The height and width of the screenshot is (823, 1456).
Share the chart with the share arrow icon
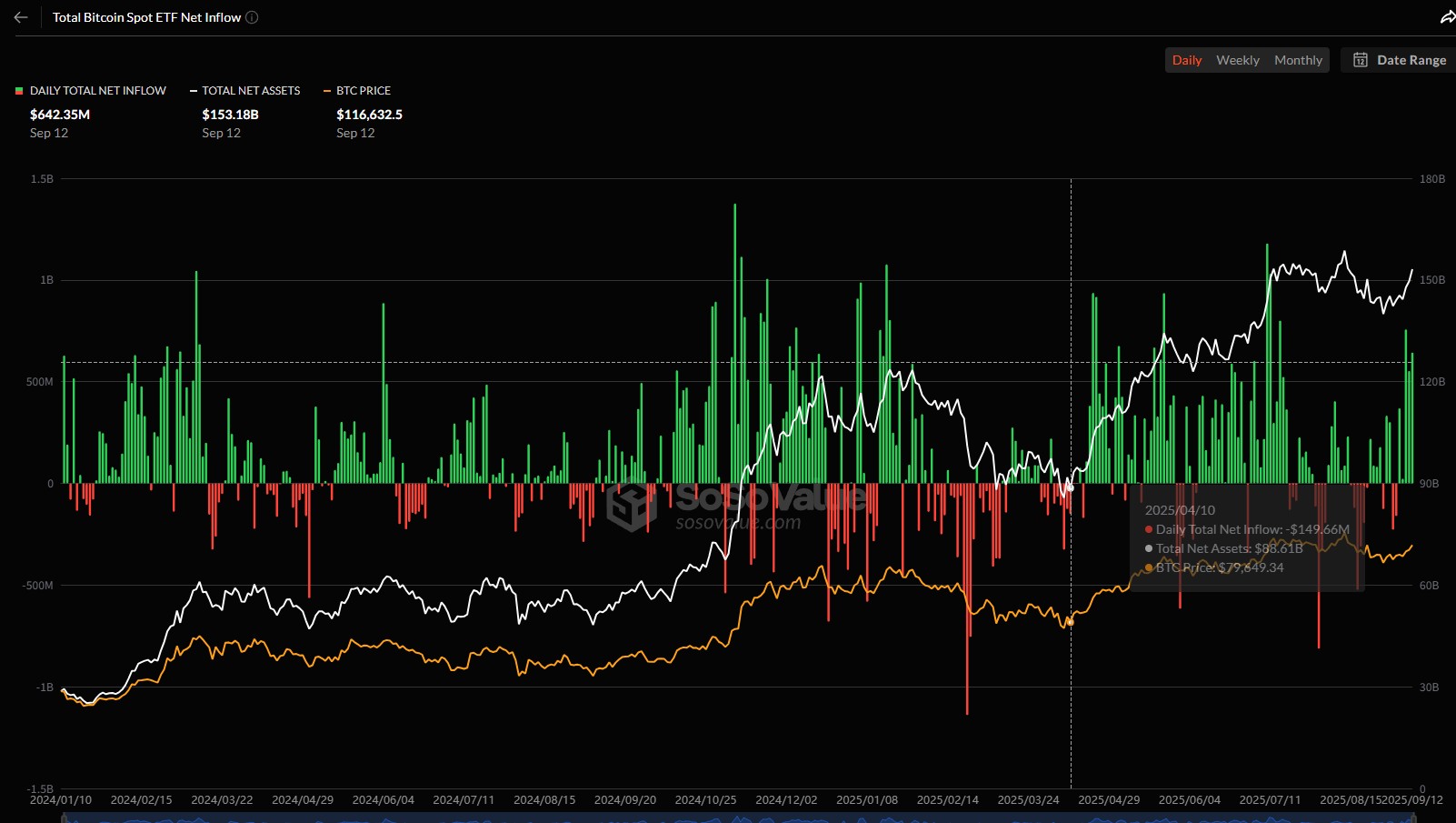pyautogui.click(x=1448, y=17)
